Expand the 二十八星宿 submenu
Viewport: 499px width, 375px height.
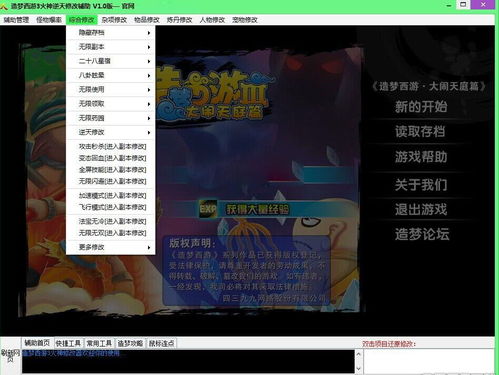pyautogui.click(x=111, y=61)
